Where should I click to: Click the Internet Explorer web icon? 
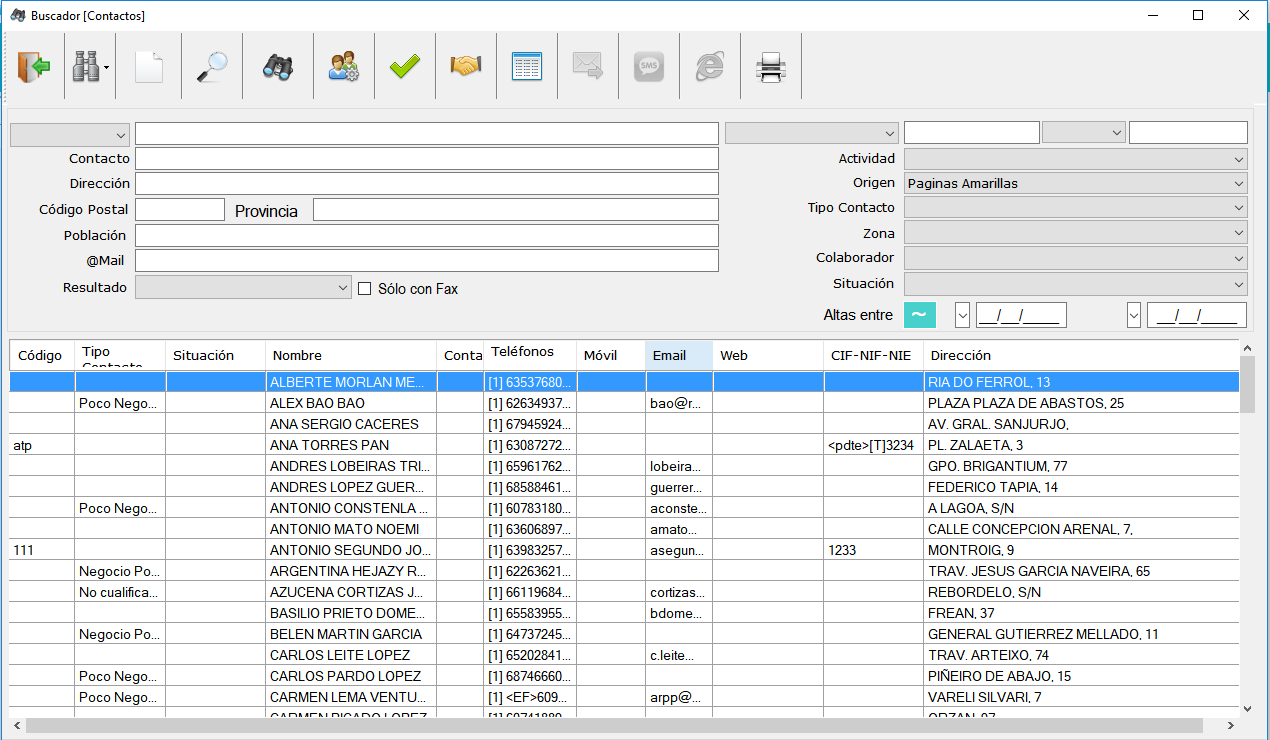[710, 67]
